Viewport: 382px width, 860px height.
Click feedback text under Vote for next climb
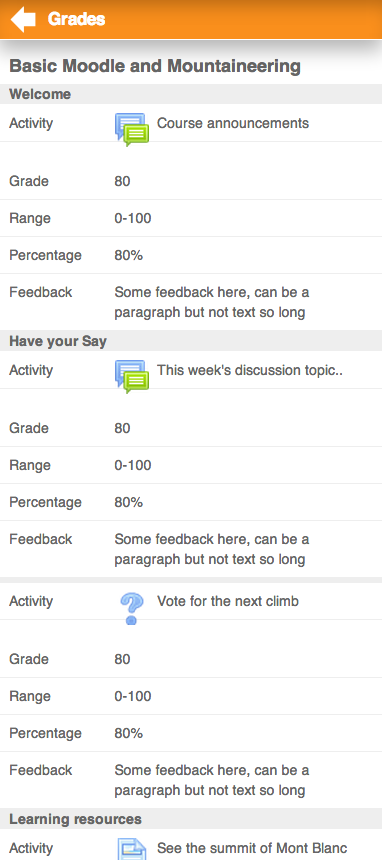click(x=212, y=780)
